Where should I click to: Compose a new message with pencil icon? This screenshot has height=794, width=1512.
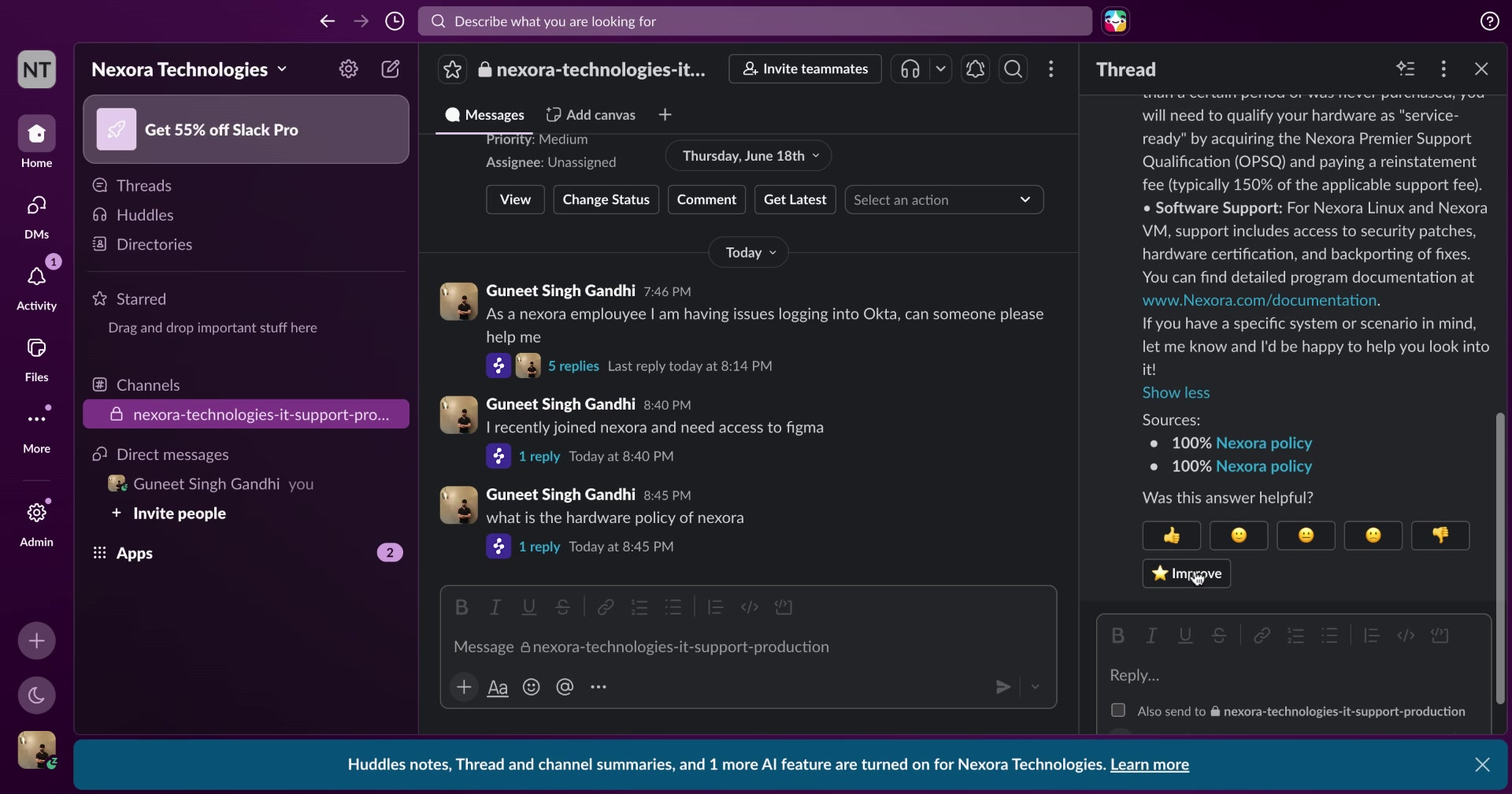pos(391,69)
